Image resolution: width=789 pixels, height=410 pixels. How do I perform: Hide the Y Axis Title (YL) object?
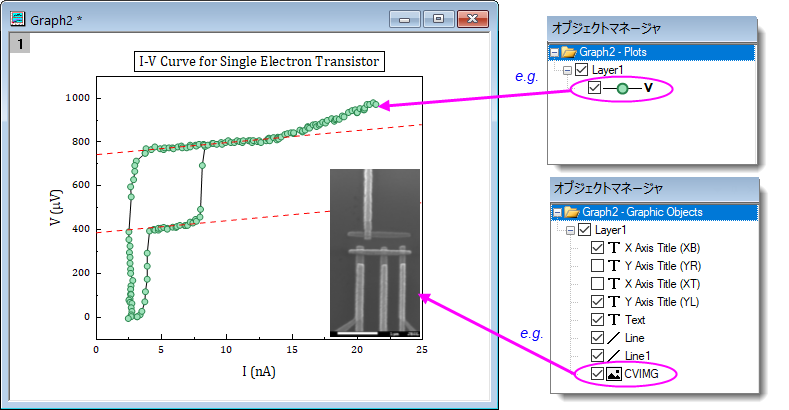pyautogui.click(x=597, y=301)
